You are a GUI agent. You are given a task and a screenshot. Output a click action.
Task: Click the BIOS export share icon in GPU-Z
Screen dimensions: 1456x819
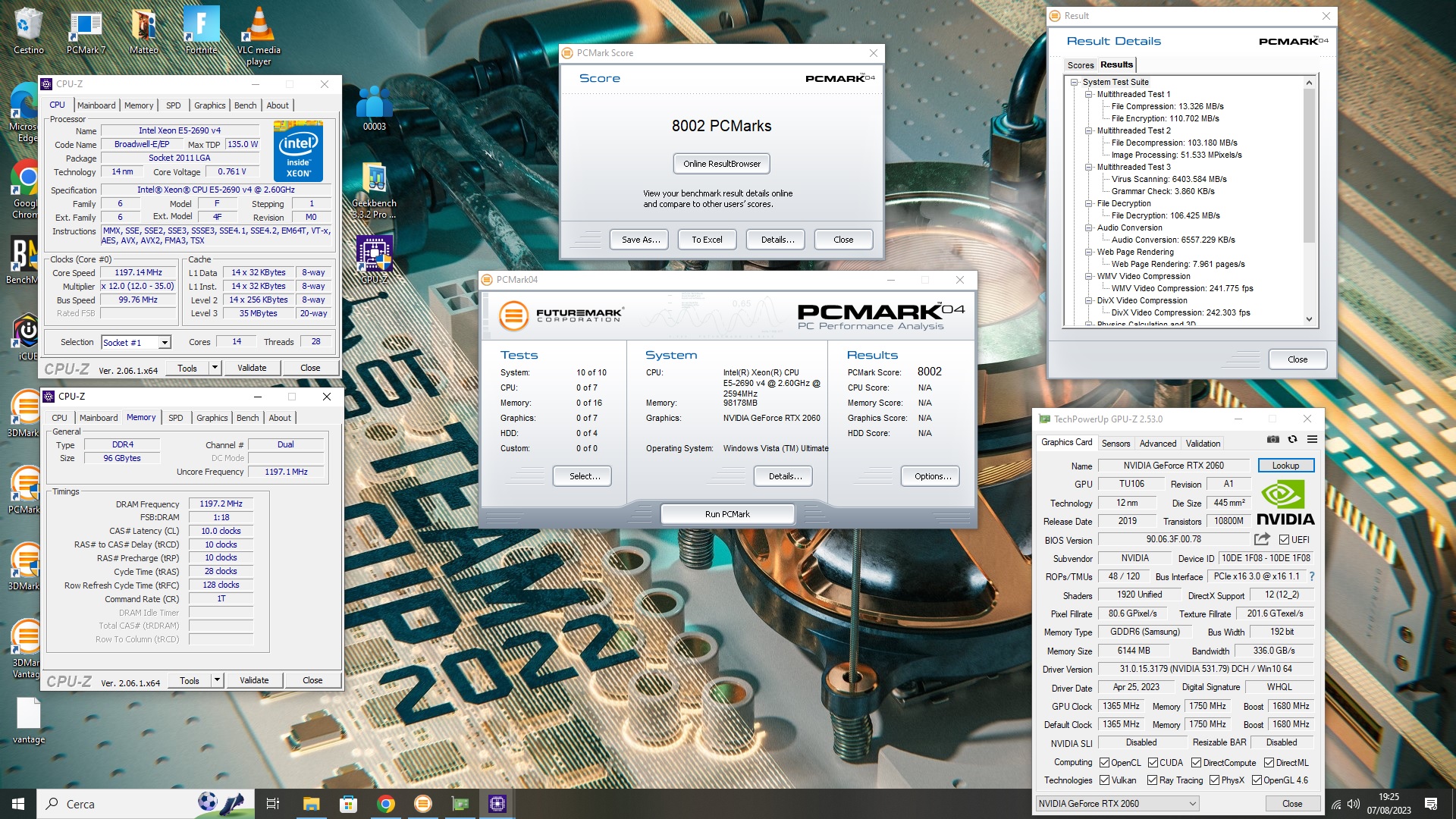click(x=1262, y=539)
